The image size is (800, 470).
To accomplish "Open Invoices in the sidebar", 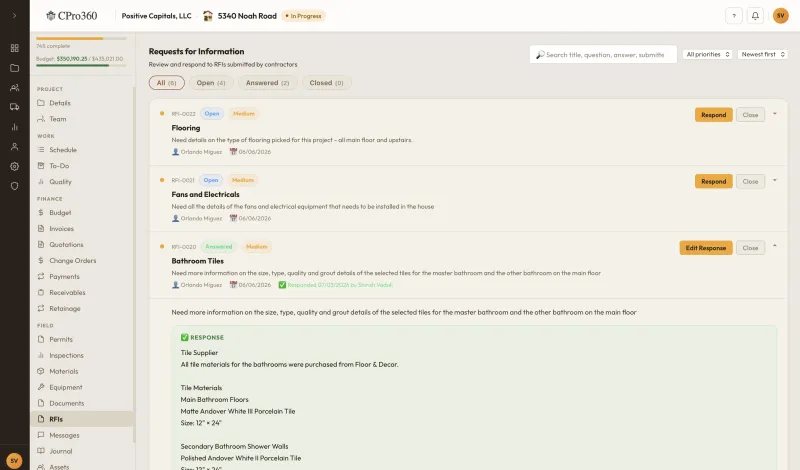I will coord(82,229).
